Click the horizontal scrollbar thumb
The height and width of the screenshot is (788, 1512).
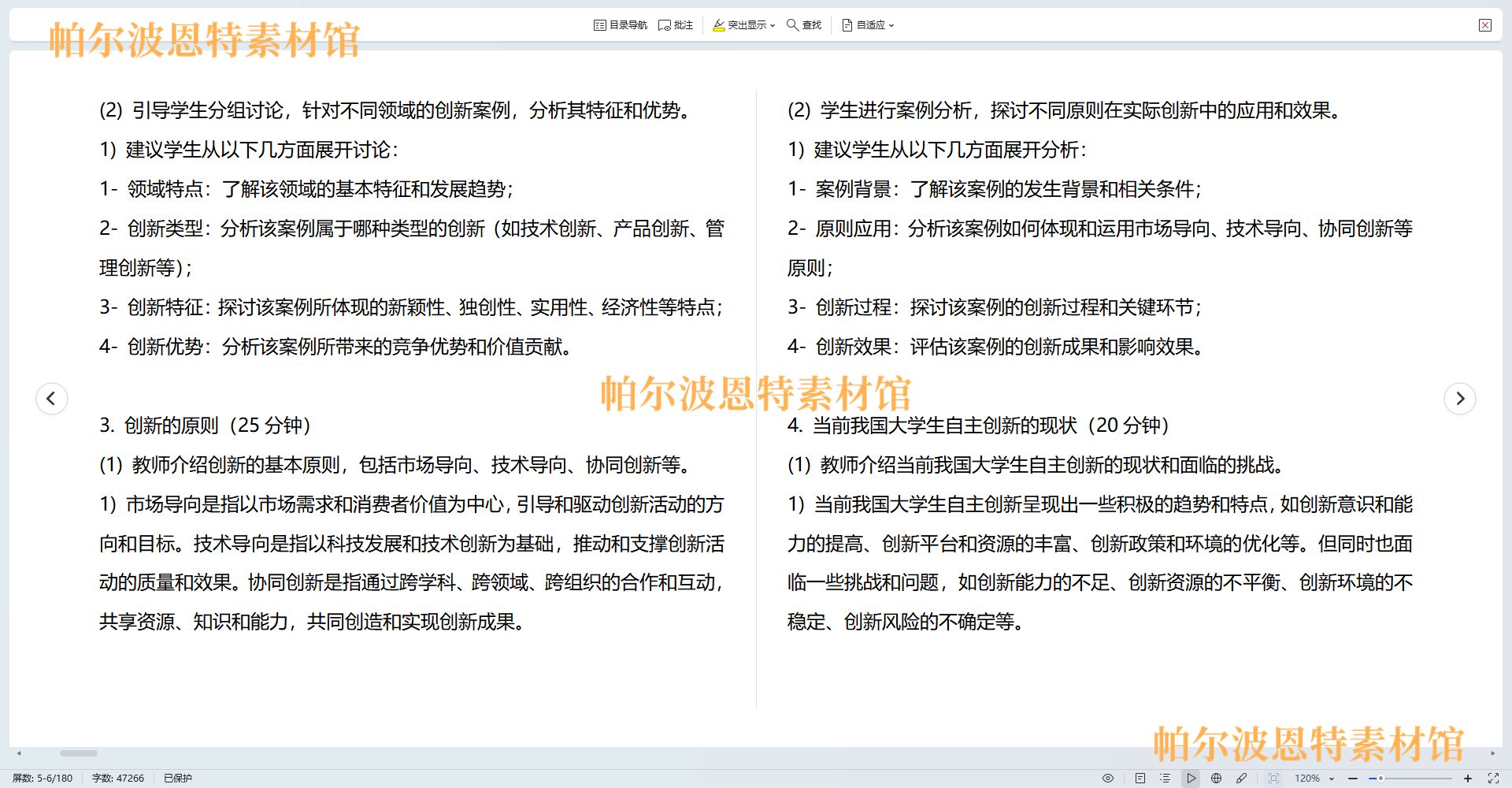pyautogui.click(x=79, y=753)
